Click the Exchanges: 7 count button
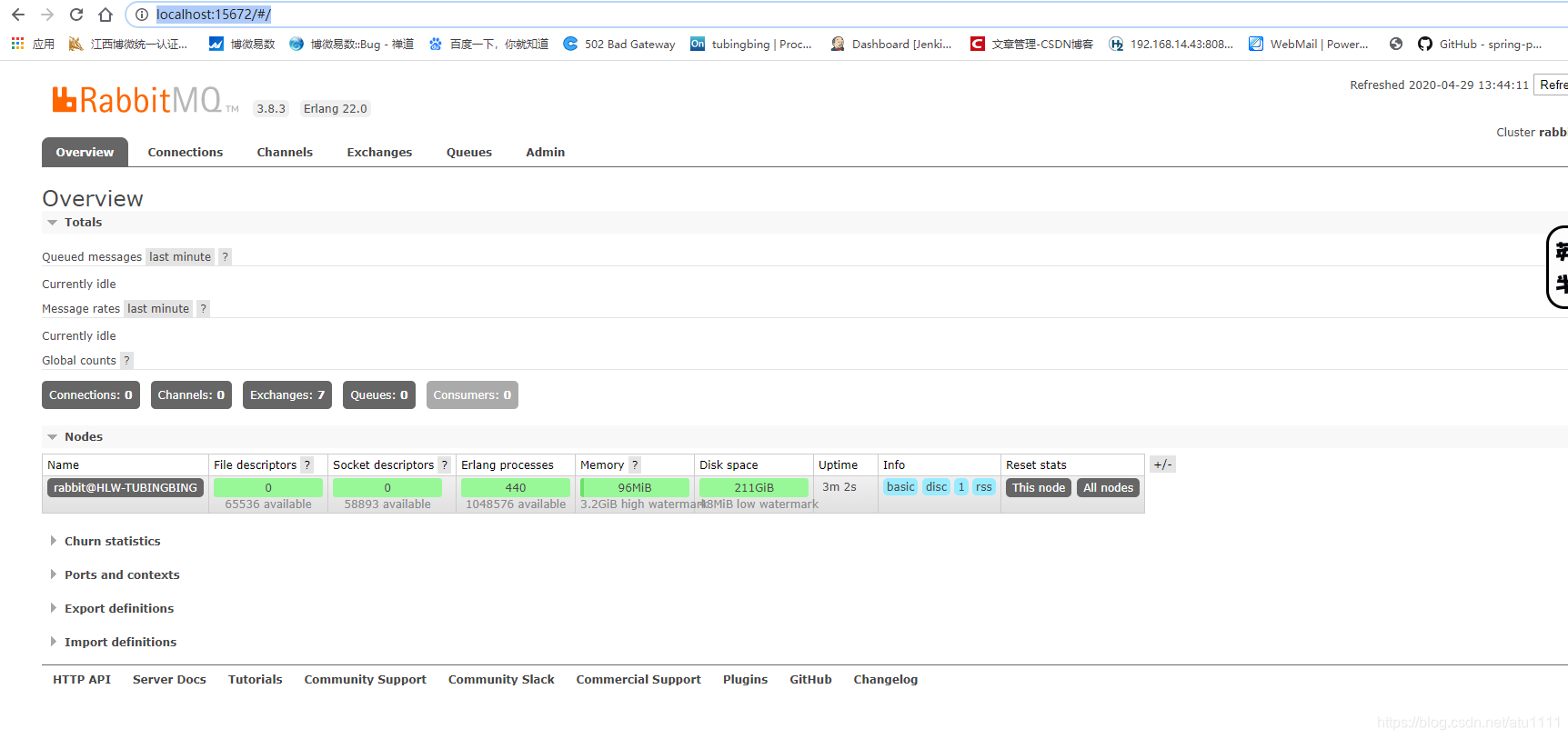The width and height of the screenshot is (1568, 739). (287, 395)
